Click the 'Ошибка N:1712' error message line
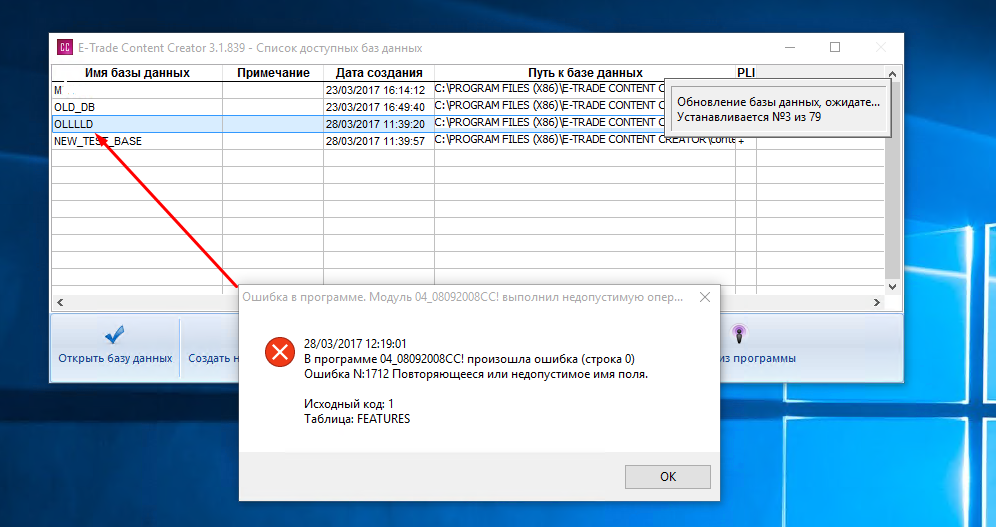This screenshot has width=996, height=527. [x=476, y=375]
